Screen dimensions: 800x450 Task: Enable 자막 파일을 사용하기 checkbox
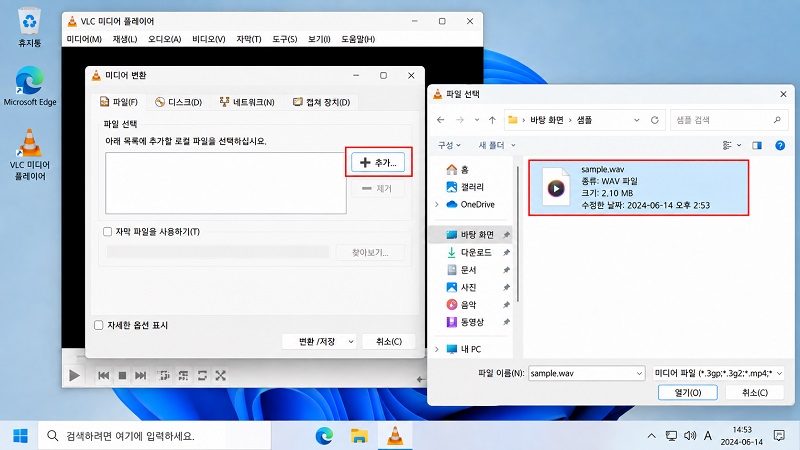point(108,232)
